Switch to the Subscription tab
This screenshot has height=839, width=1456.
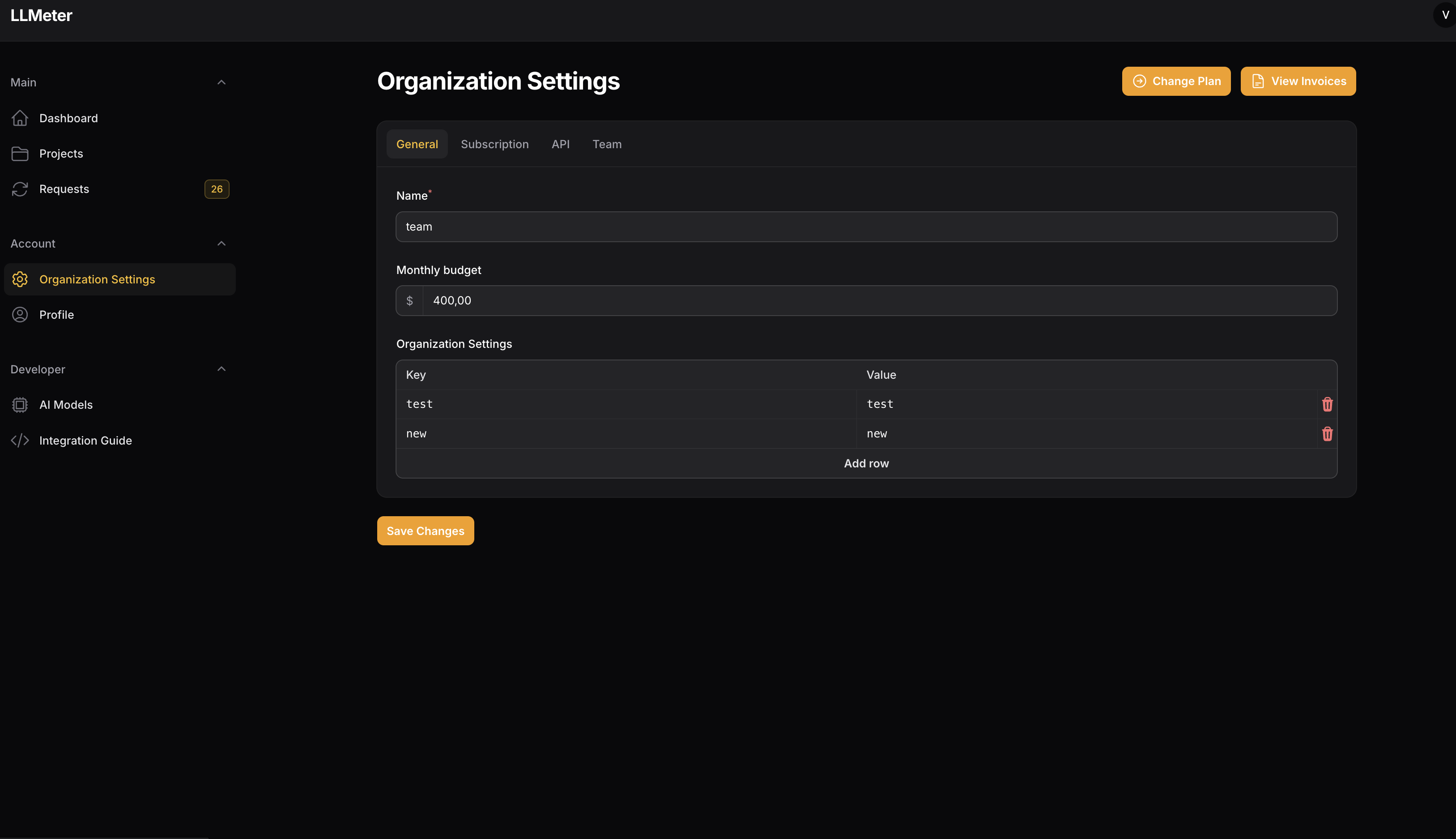coord(494,144)
